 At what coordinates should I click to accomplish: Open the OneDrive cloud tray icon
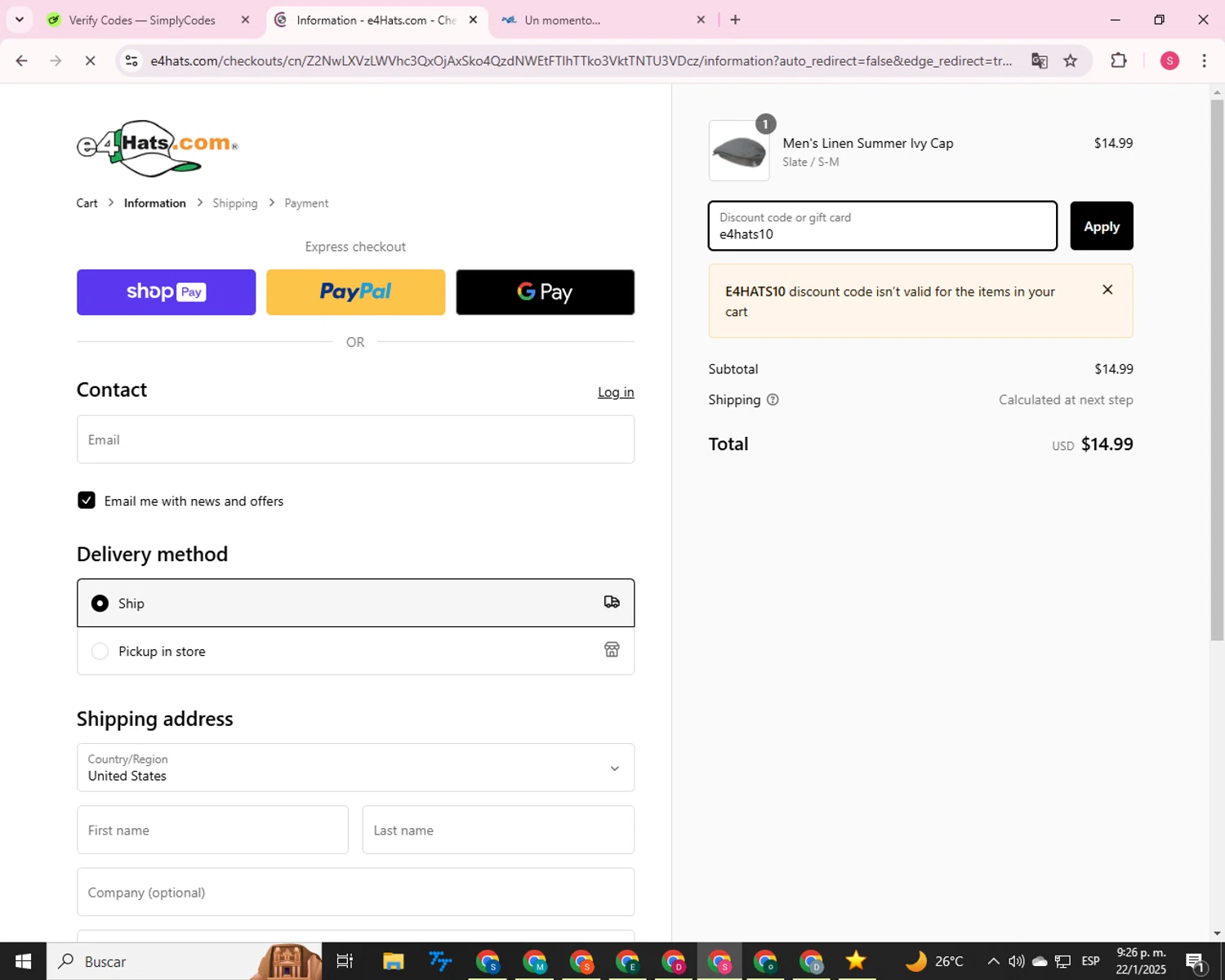coord(1040,961)
